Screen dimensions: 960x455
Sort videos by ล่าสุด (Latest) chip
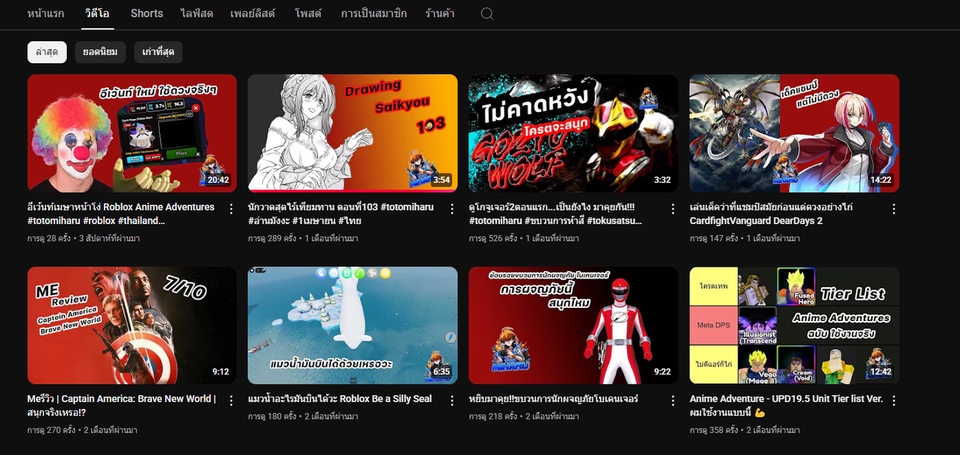click(47, 52)
